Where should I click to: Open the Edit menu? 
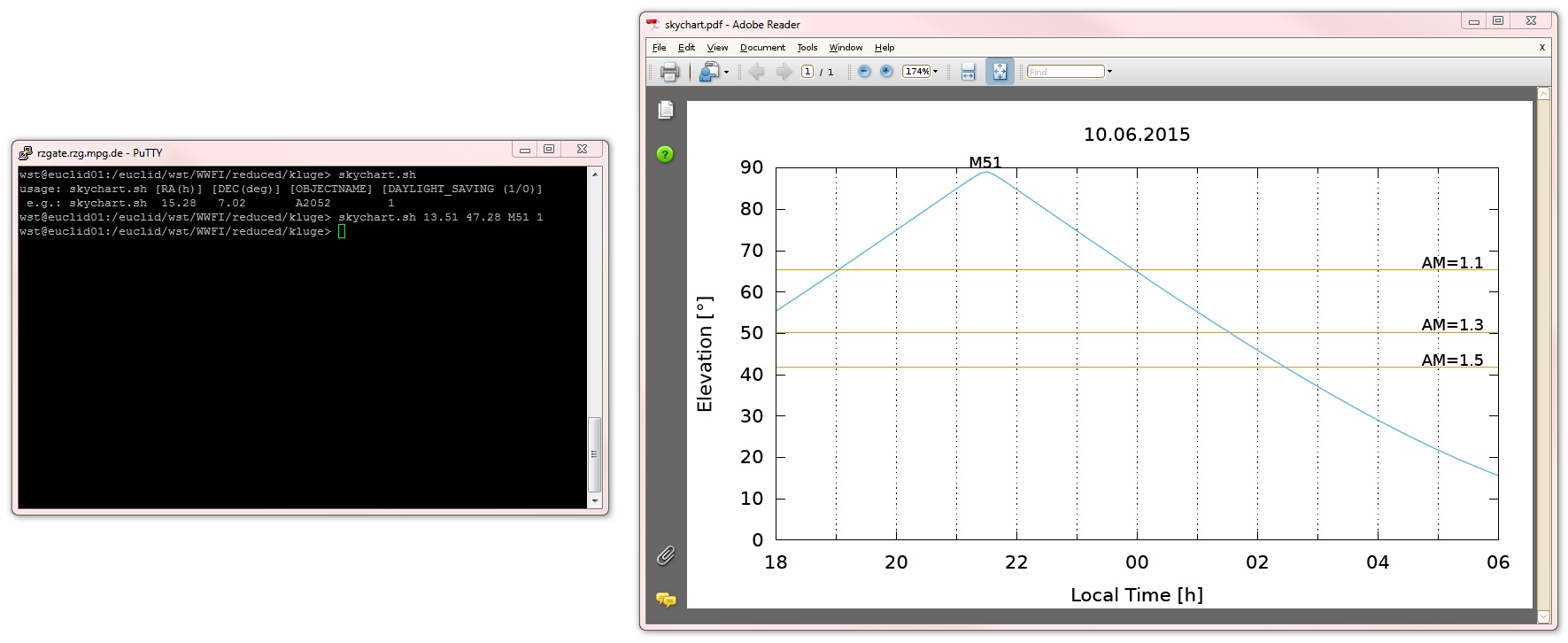point(687,48)
